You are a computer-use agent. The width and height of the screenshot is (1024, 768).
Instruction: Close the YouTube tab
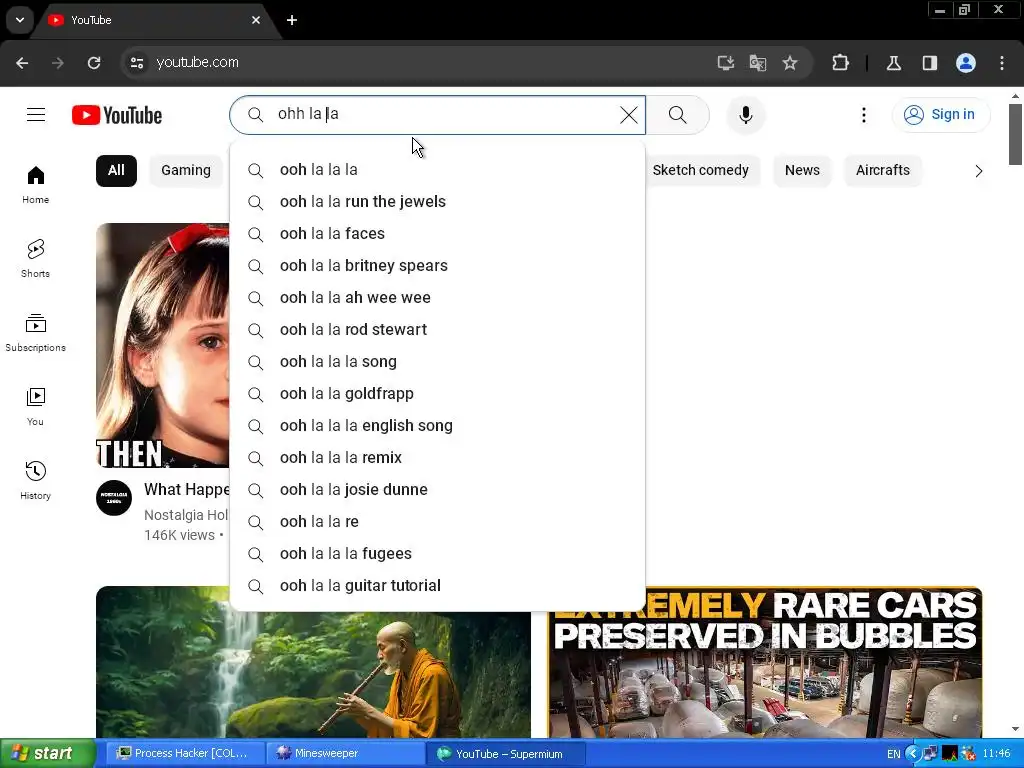(x=256, y=20)
